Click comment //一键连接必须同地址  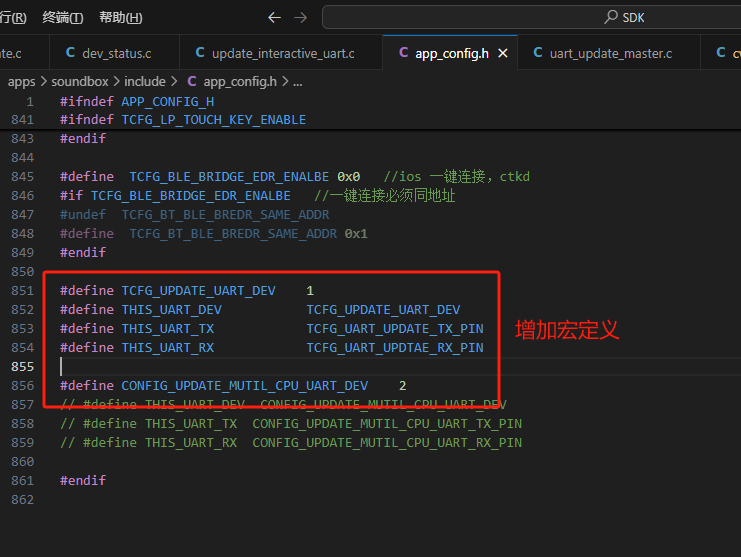[385, 196]
